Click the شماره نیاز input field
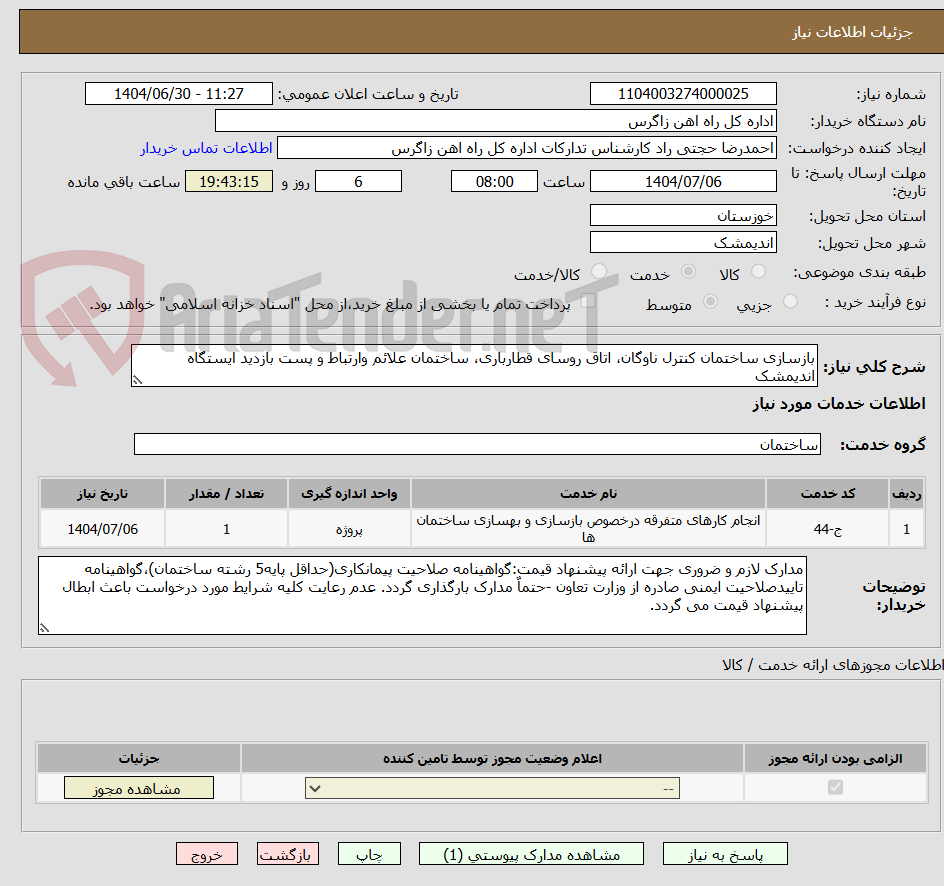This screenshot has height=886, width=944. pyautogui.click(x=683, y=93)
